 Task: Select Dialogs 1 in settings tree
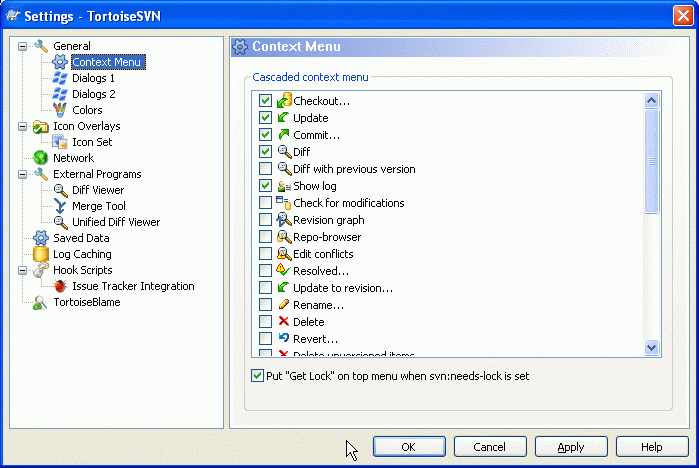93,78
